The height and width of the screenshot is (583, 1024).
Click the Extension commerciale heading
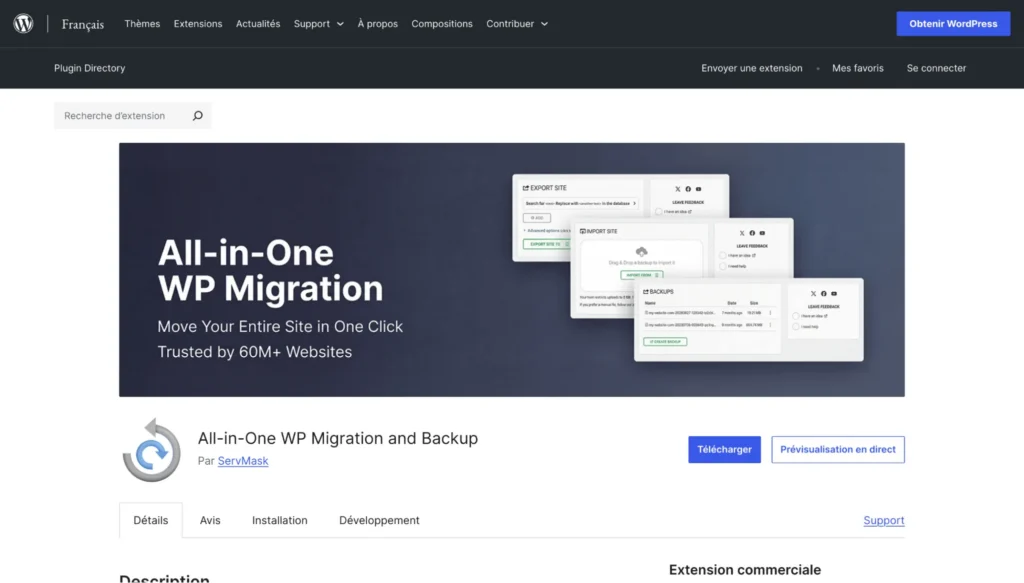tap(744, 570)
